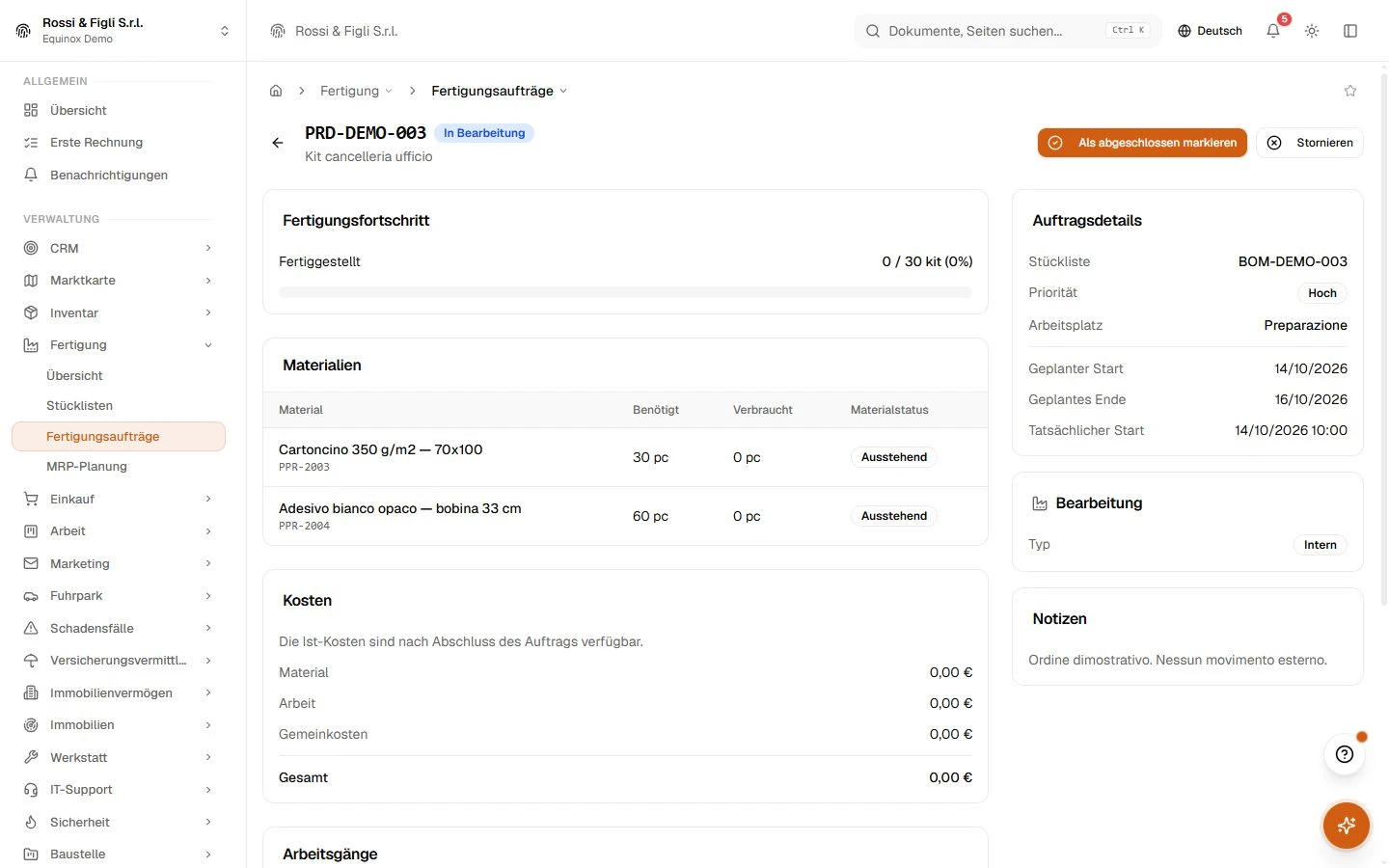
Task: Open the Fertigungsaufträge breadcrumb dropdown
Action: click(499, 91)
